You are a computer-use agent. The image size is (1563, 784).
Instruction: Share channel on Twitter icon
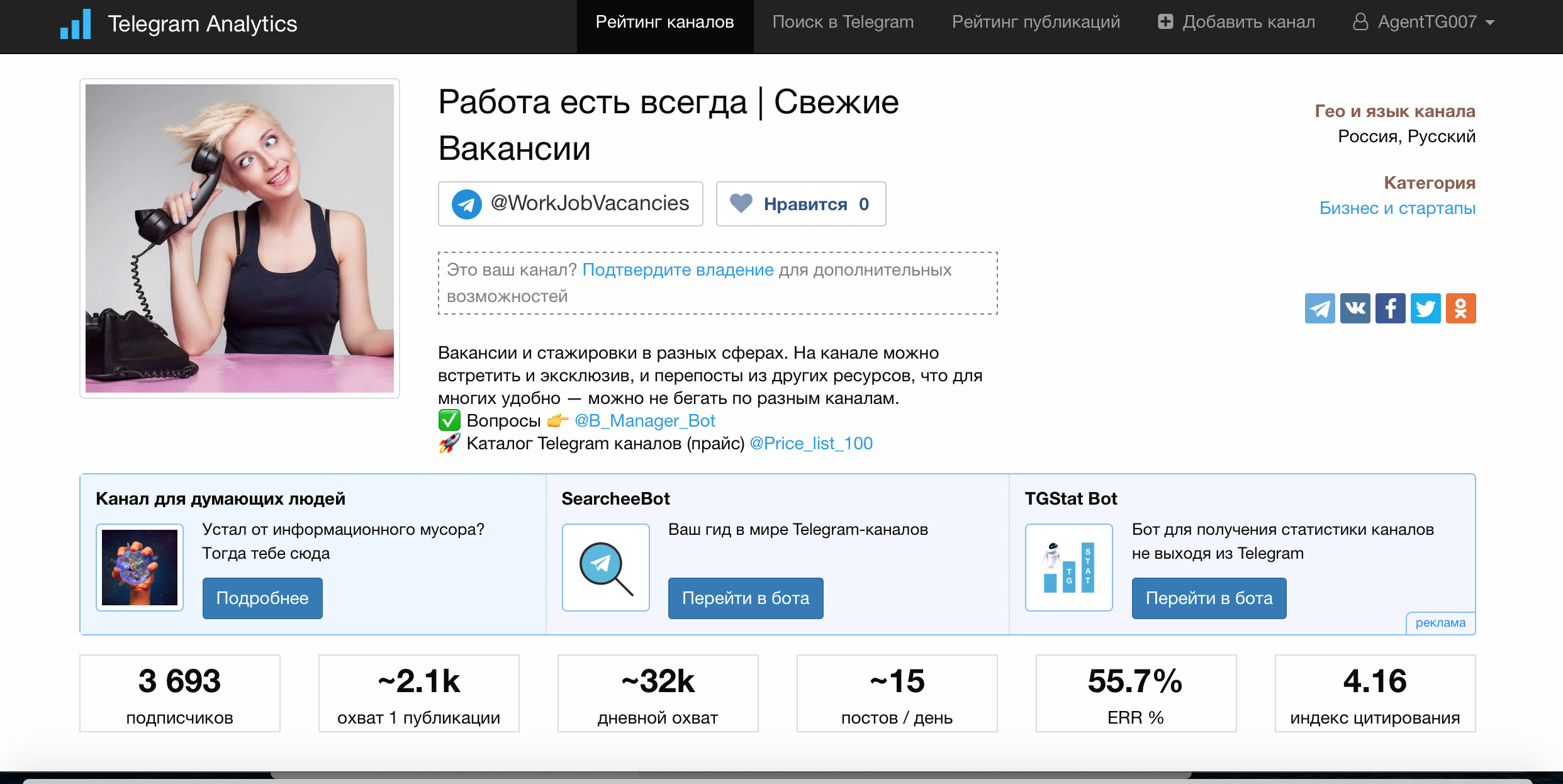[1425, 308]
